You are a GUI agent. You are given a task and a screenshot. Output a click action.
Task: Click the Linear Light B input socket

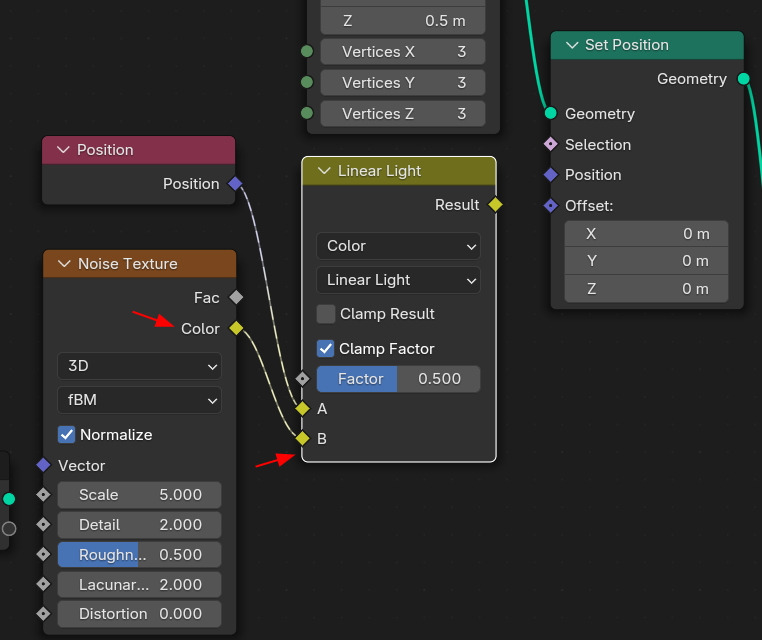302,438
